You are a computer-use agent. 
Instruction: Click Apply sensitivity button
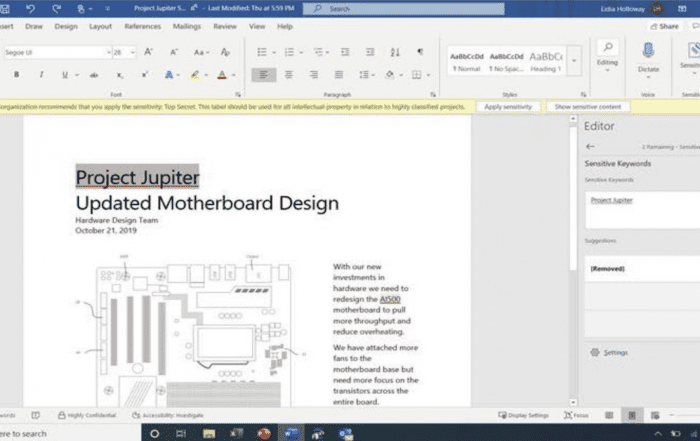[x=508, y=107]
